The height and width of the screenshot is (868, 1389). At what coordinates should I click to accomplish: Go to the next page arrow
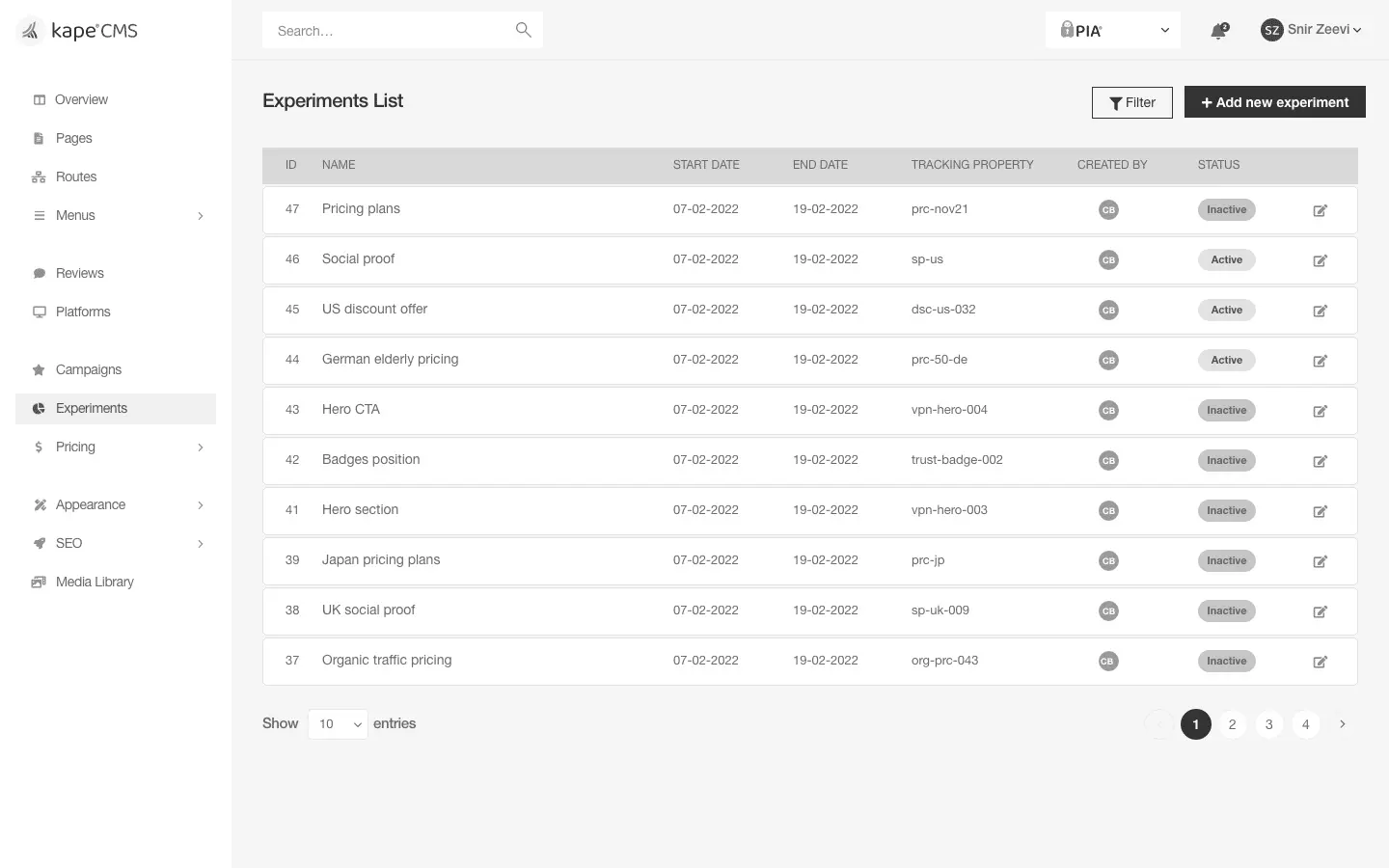1342,724
